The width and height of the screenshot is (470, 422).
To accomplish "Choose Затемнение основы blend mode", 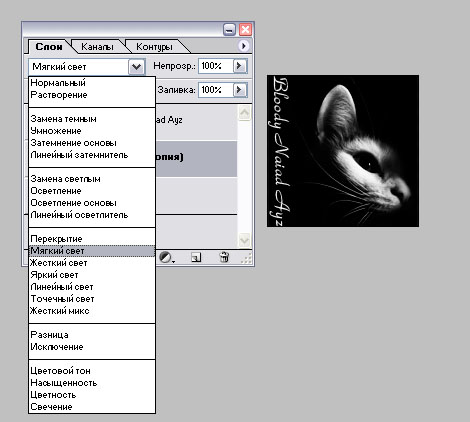I will [92, 143].
